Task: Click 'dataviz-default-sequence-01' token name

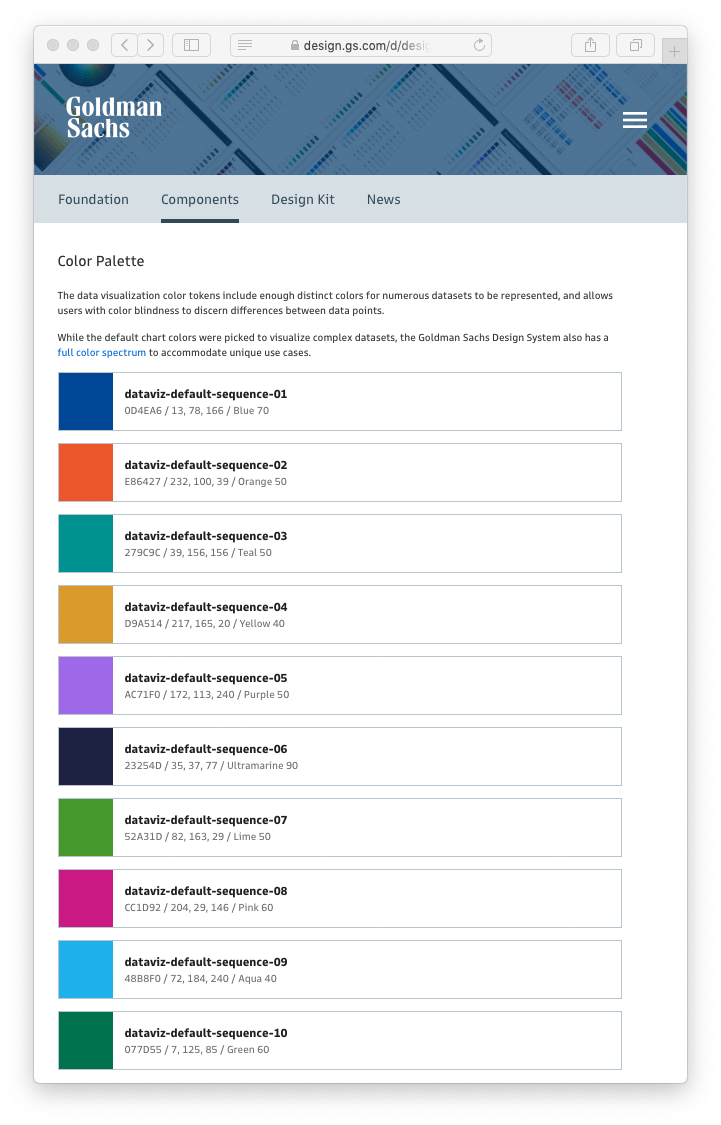Action: click(206, 394)
